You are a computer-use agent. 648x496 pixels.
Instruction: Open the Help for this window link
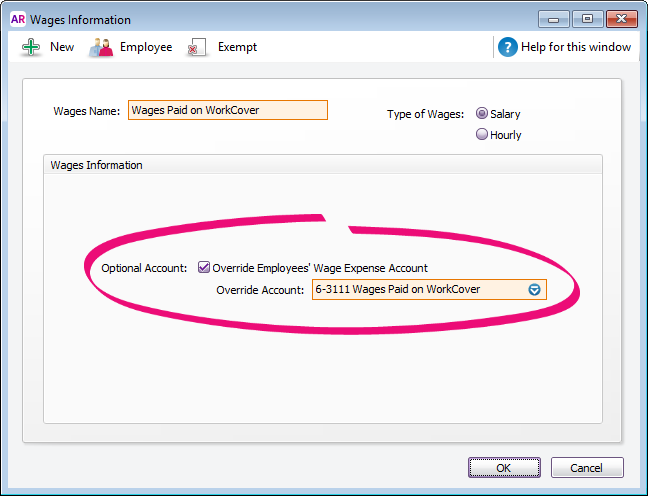[x=576, y=47]
